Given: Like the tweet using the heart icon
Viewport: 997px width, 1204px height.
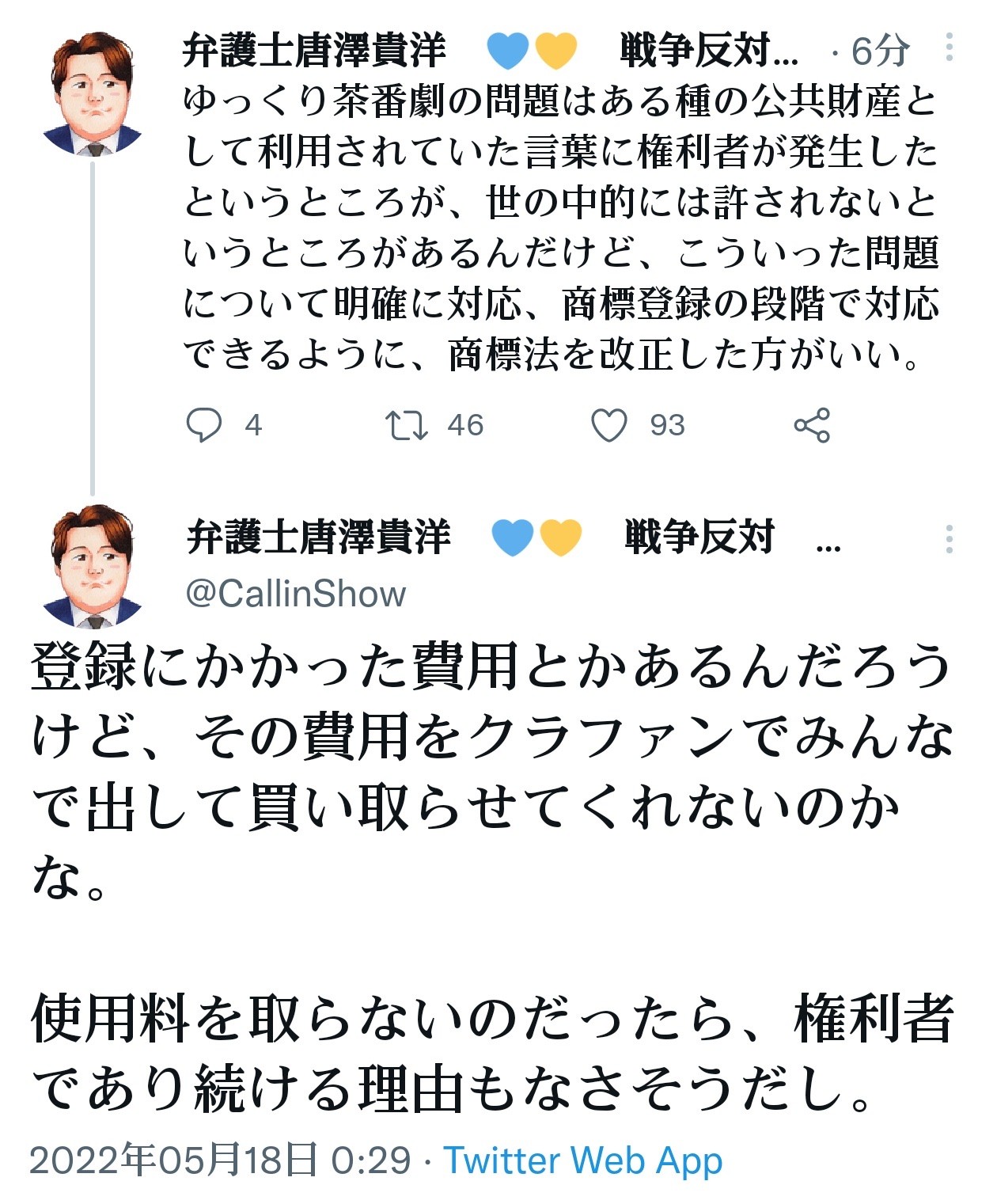Looking at the screenshot, I should [x=608, y=425].
